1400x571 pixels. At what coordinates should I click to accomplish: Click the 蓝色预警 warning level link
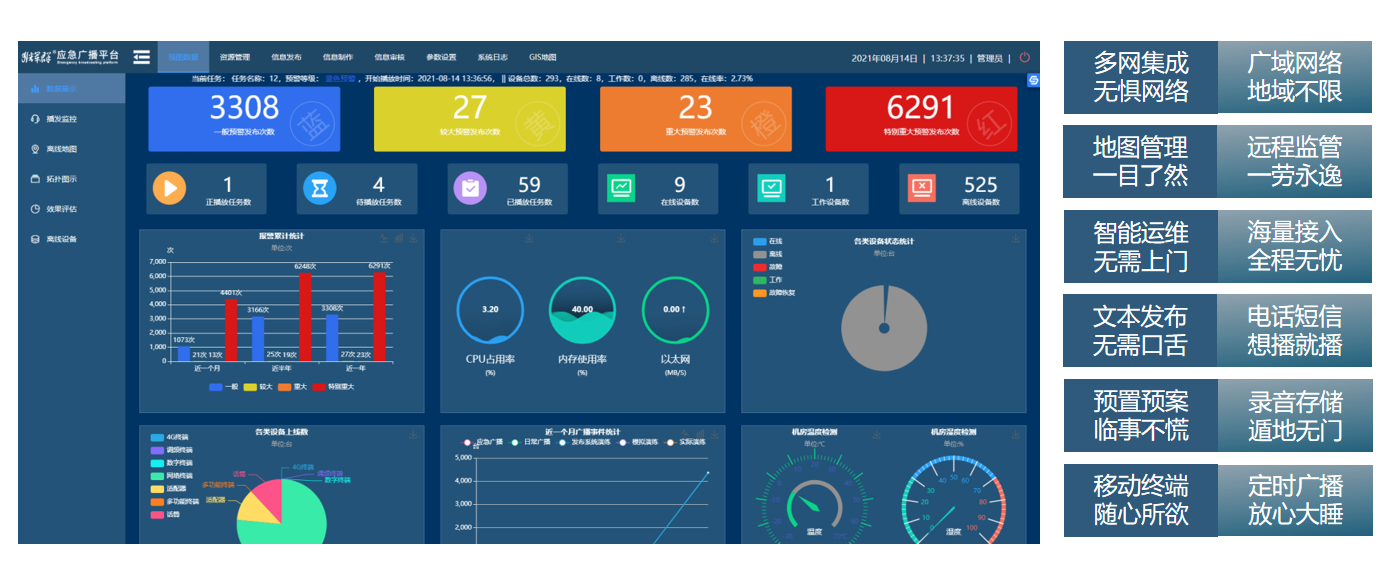pos(340,78)
